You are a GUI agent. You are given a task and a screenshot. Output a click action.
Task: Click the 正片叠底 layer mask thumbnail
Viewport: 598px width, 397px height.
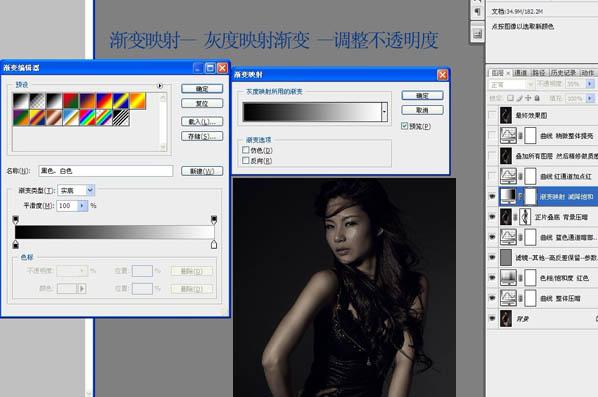[525, 217]
